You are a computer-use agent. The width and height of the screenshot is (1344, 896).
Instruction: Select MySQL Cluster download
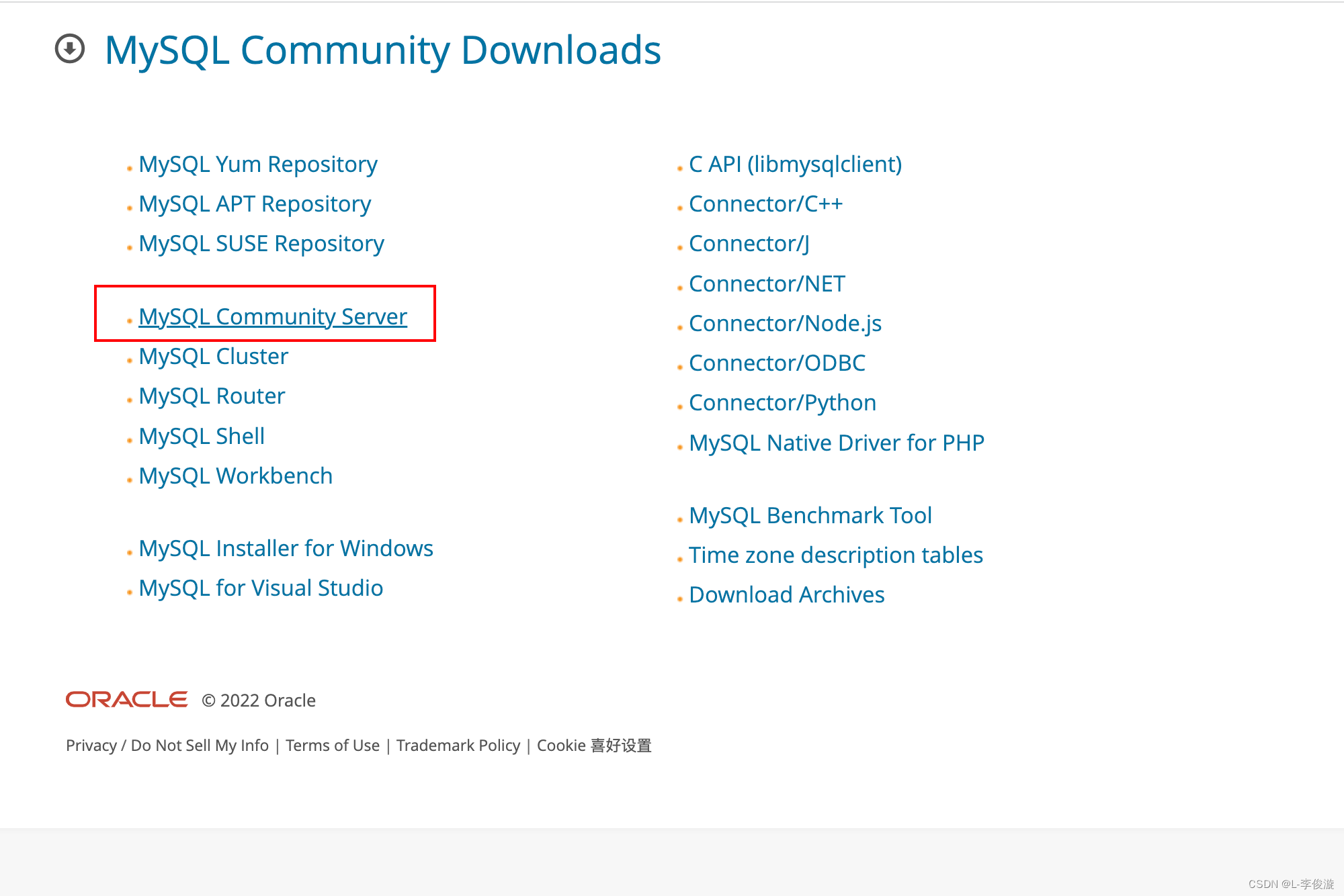click(x=213, y=357)
